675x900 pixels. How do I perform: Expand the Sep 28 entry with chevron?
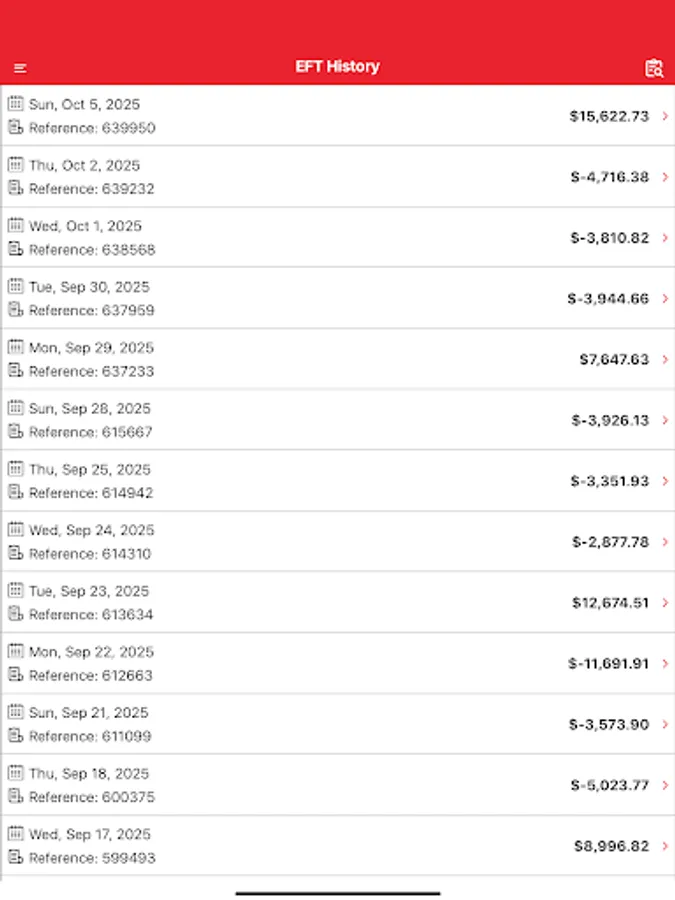pyautogui.click(x=663, y=420)
